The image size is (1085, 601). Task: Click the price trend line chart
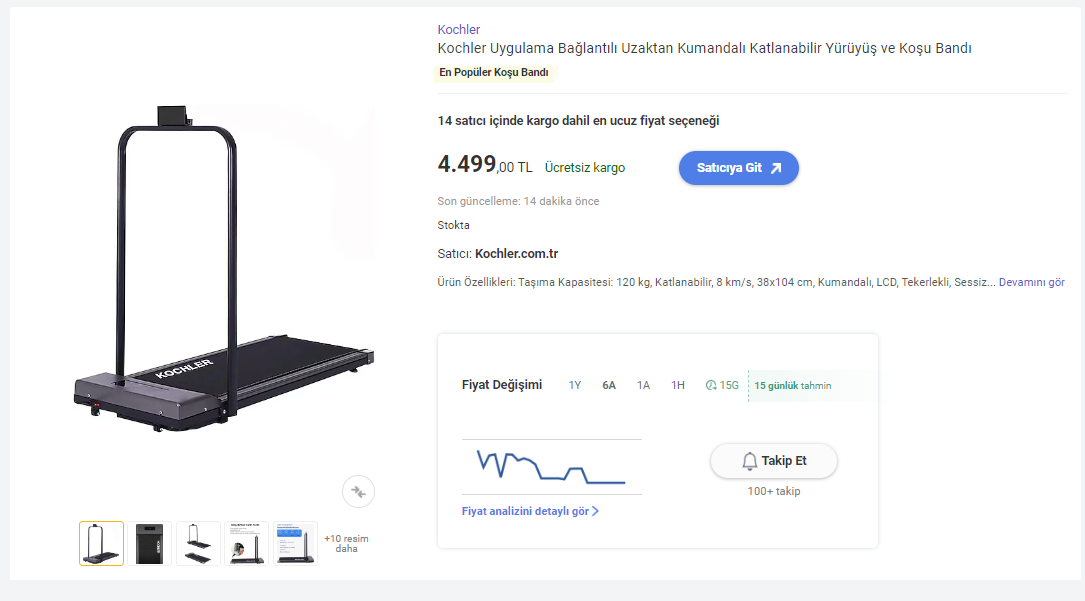coord(551,467)
